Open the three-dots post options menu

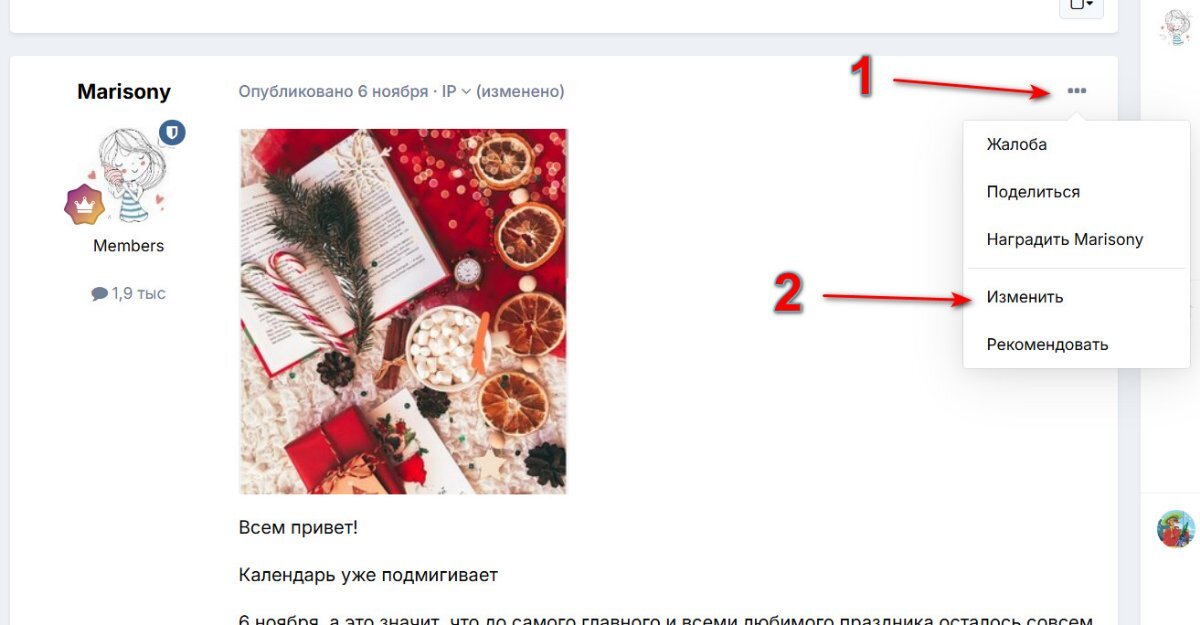click(1076, 91)
